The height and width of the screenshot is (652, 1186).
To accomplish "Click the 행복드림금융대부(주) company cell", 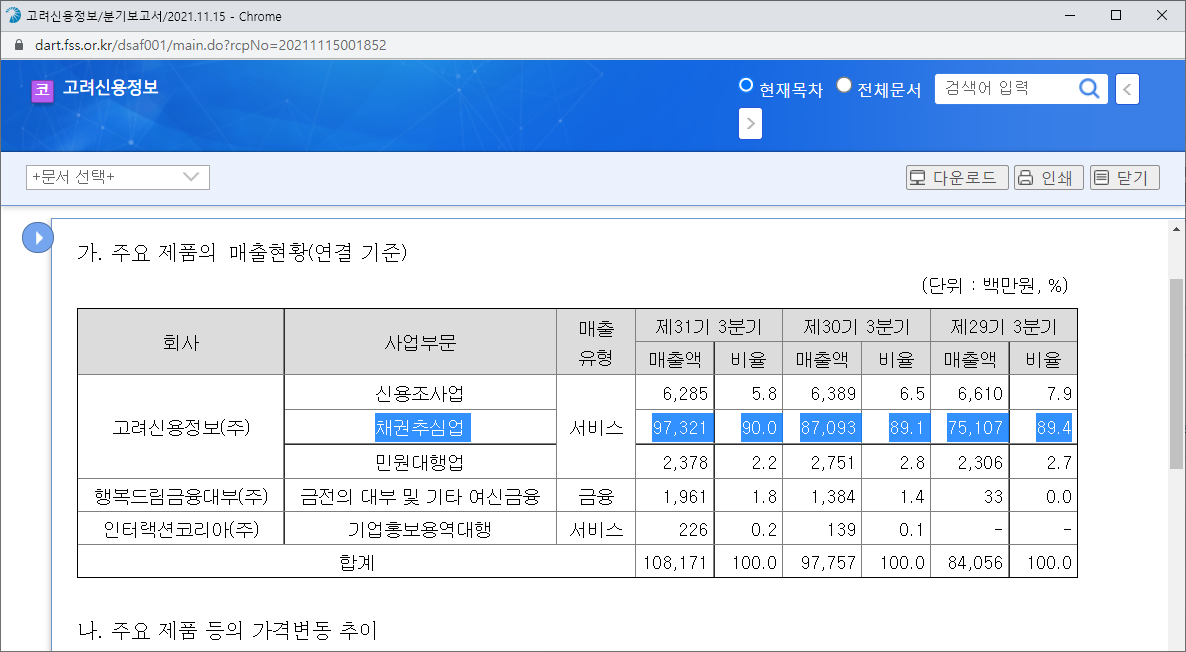I will pyautogui.click(x=181, y=496).
